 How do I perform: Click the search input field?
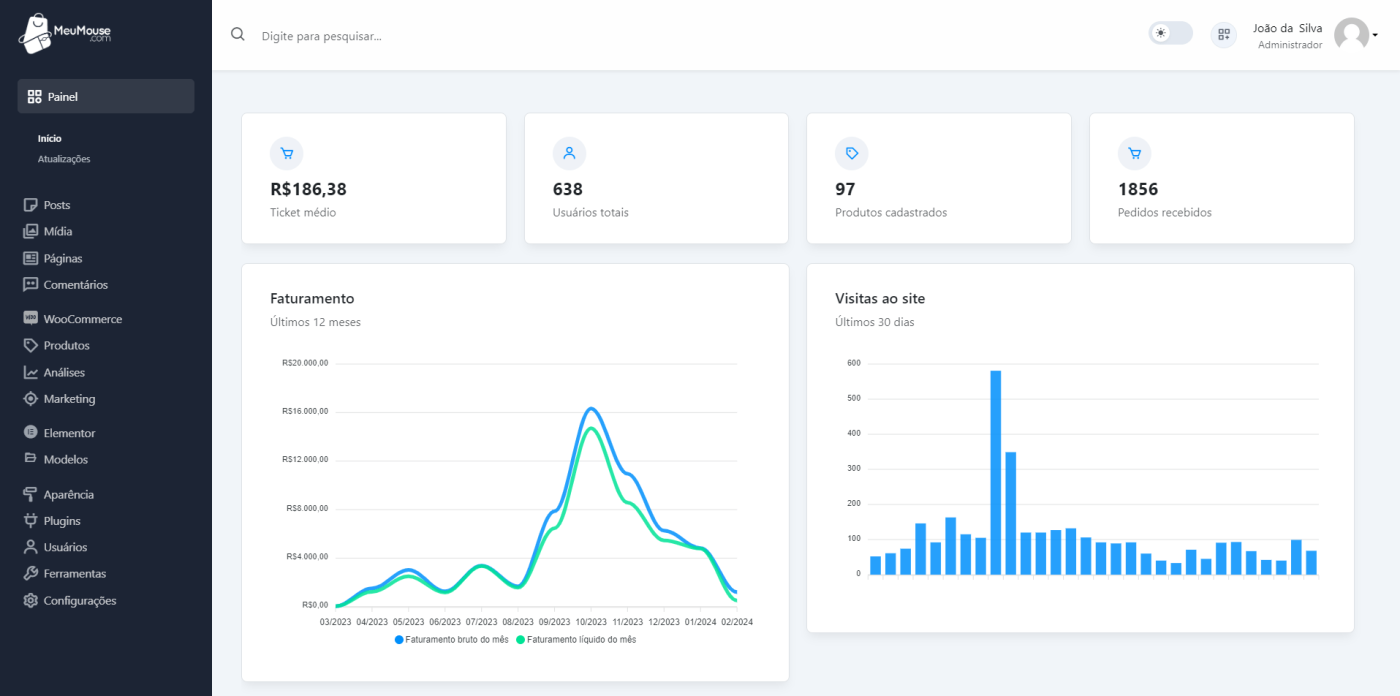[x=330, y=36]
